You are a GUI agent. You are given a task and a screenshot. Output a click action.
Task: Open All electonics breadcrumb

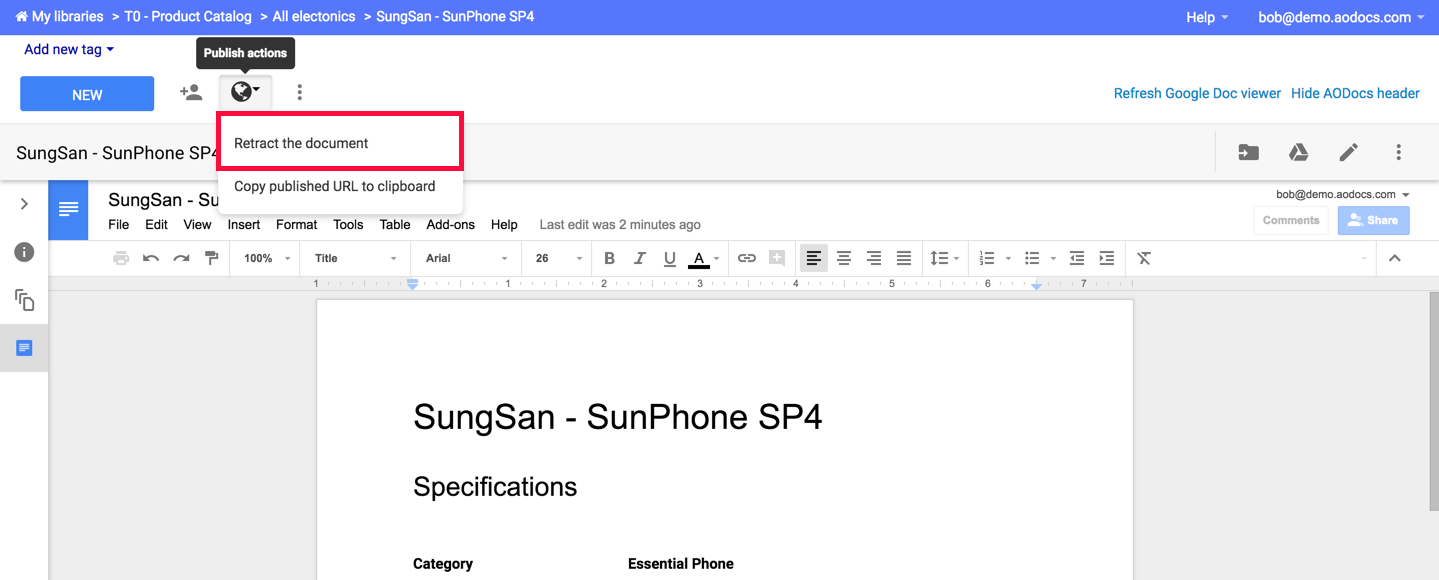point(314,17)
